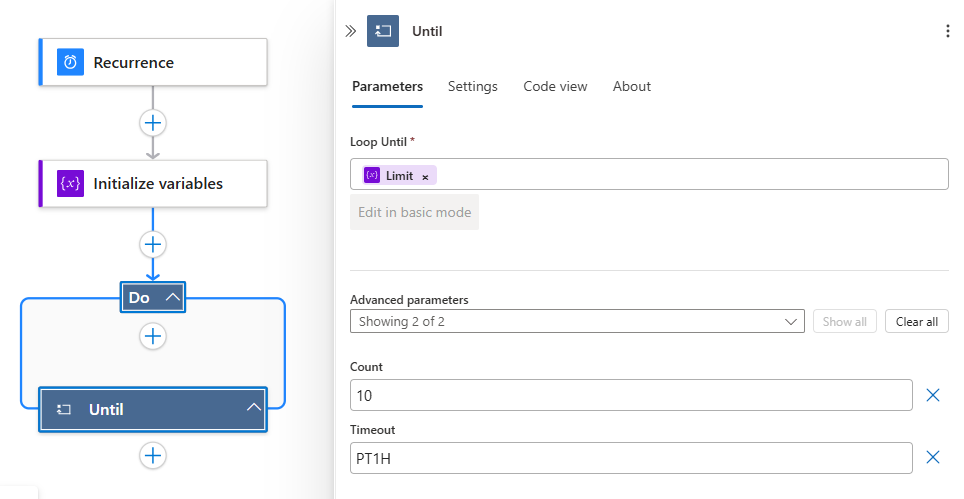
Task: Click the Timeout input field
Action: (x=630, y=457)
